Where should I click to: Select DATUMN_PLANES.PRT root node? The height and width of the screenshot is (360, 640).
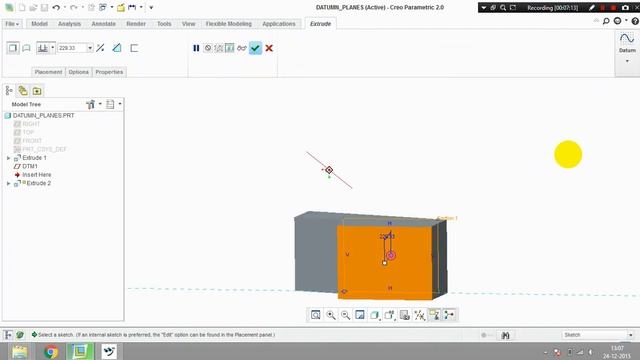coord(40,116)
